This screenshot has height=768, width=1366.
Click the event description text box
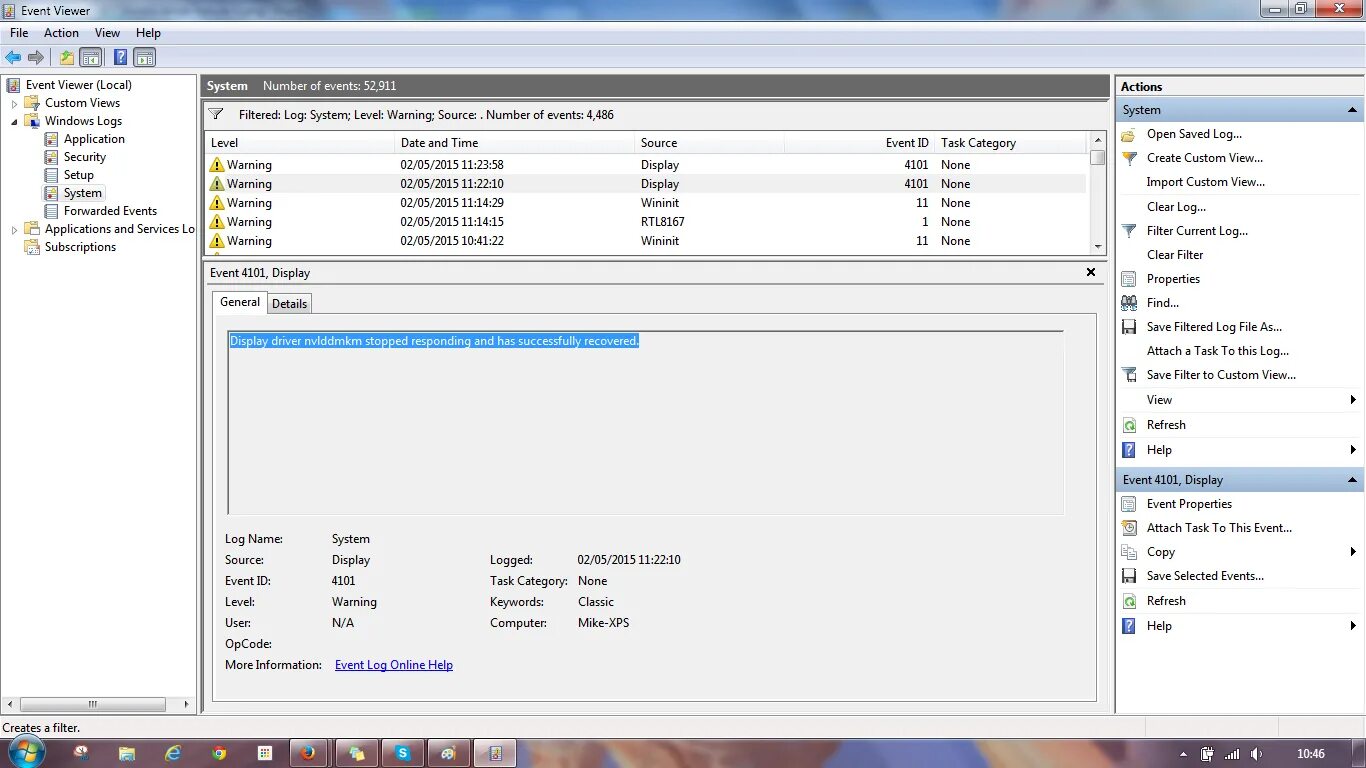(x=645, y=423)
